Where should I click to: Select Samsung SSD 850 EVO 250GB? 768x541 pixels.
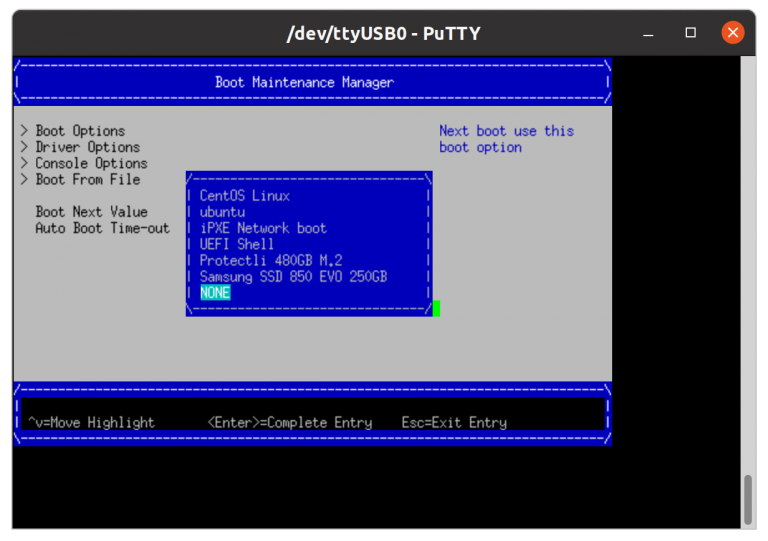point(293,277)
